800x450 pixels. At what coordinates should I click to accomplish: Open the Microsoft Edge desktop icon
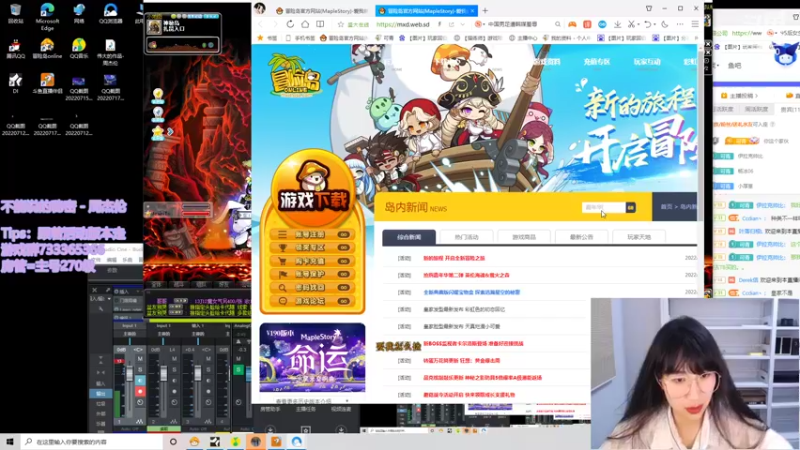point(47,16)
